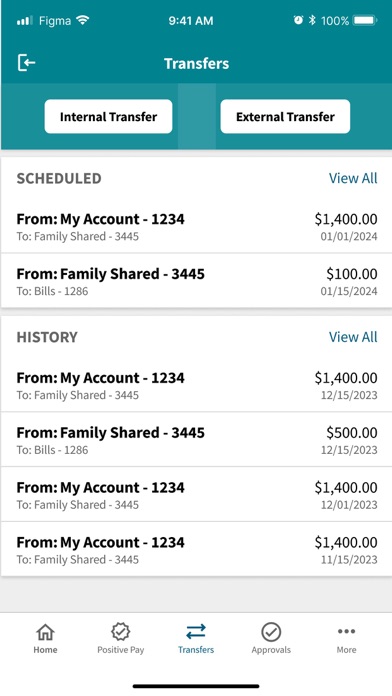
Task: Open the Positive Pay badge icon
Action: (x=120, y=632)
